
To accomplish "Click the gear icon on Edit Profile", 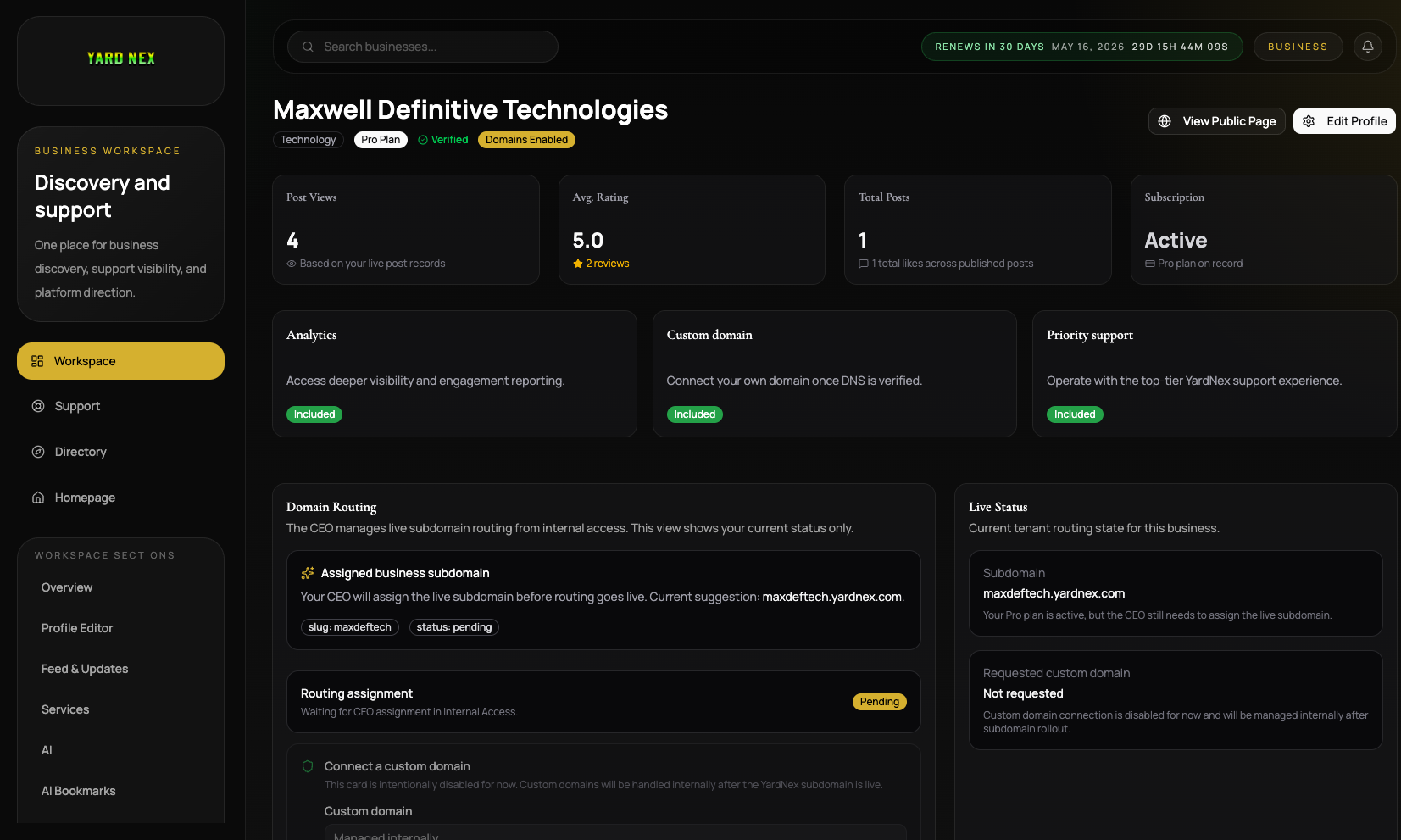I will point(1309,121).
